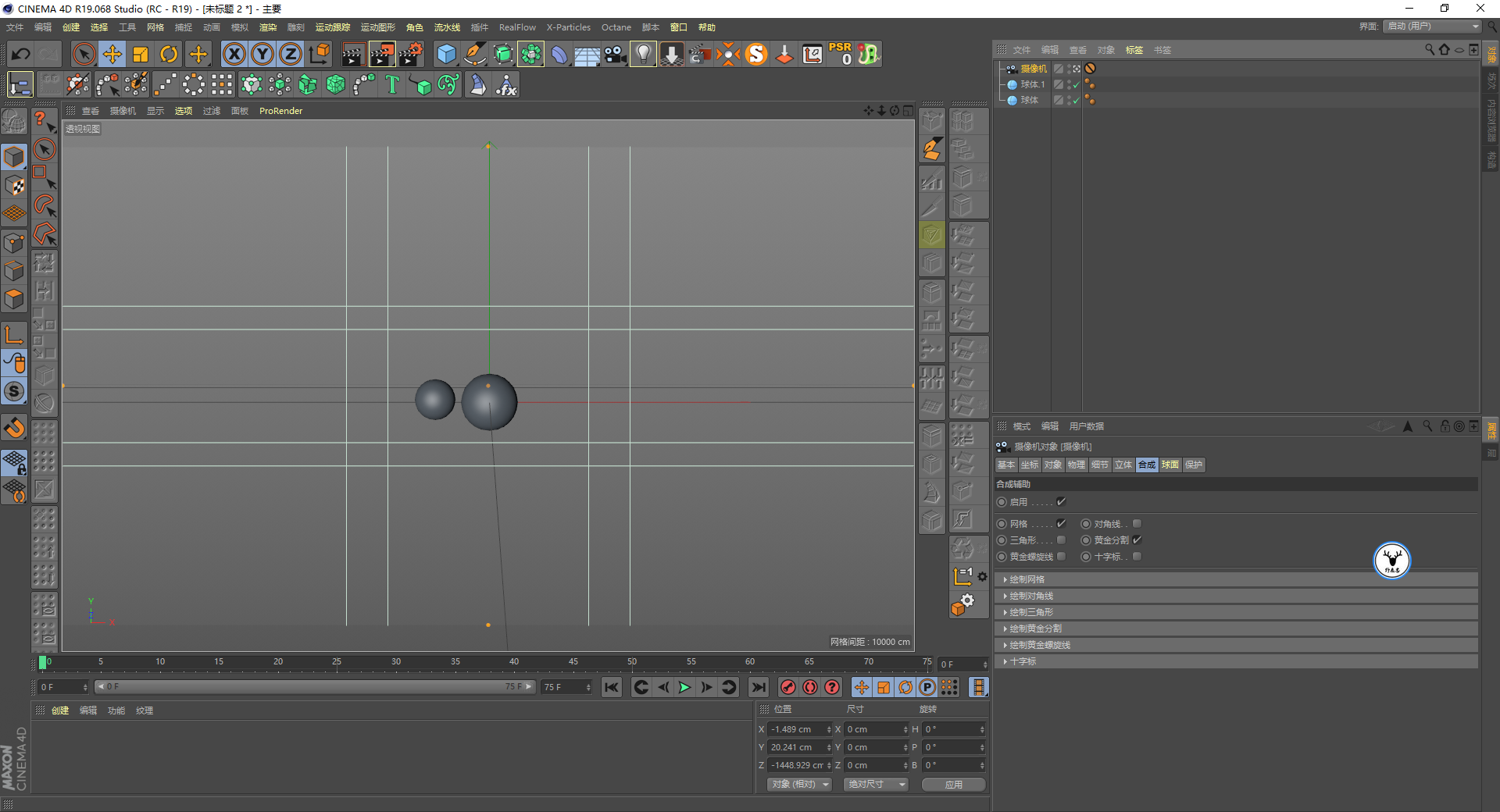Add a Light object from the toolbar
This screenshot has height=812, width=1500.
click(643, 54)
